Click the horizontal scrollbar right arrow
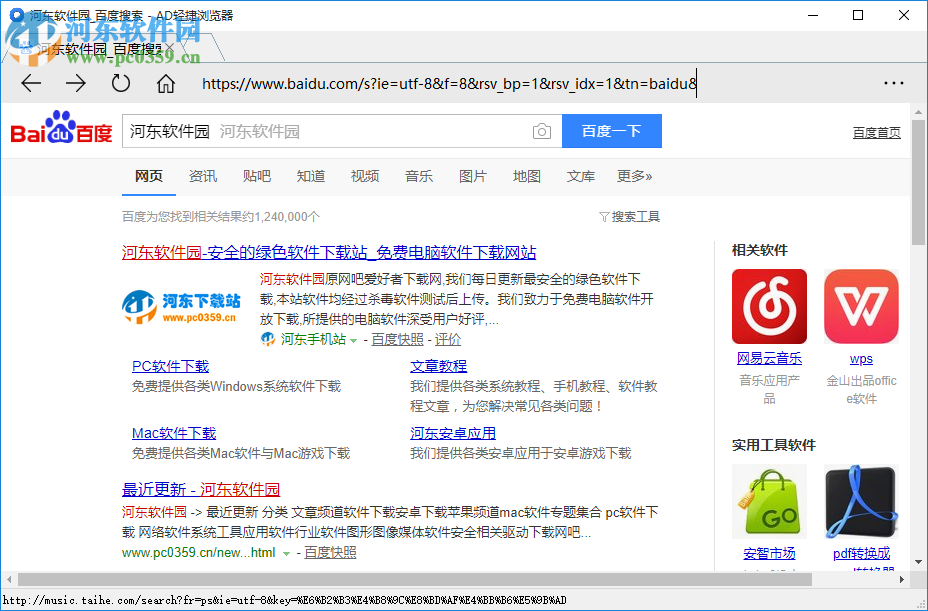 pyautogui.click(x=902, y=579)
